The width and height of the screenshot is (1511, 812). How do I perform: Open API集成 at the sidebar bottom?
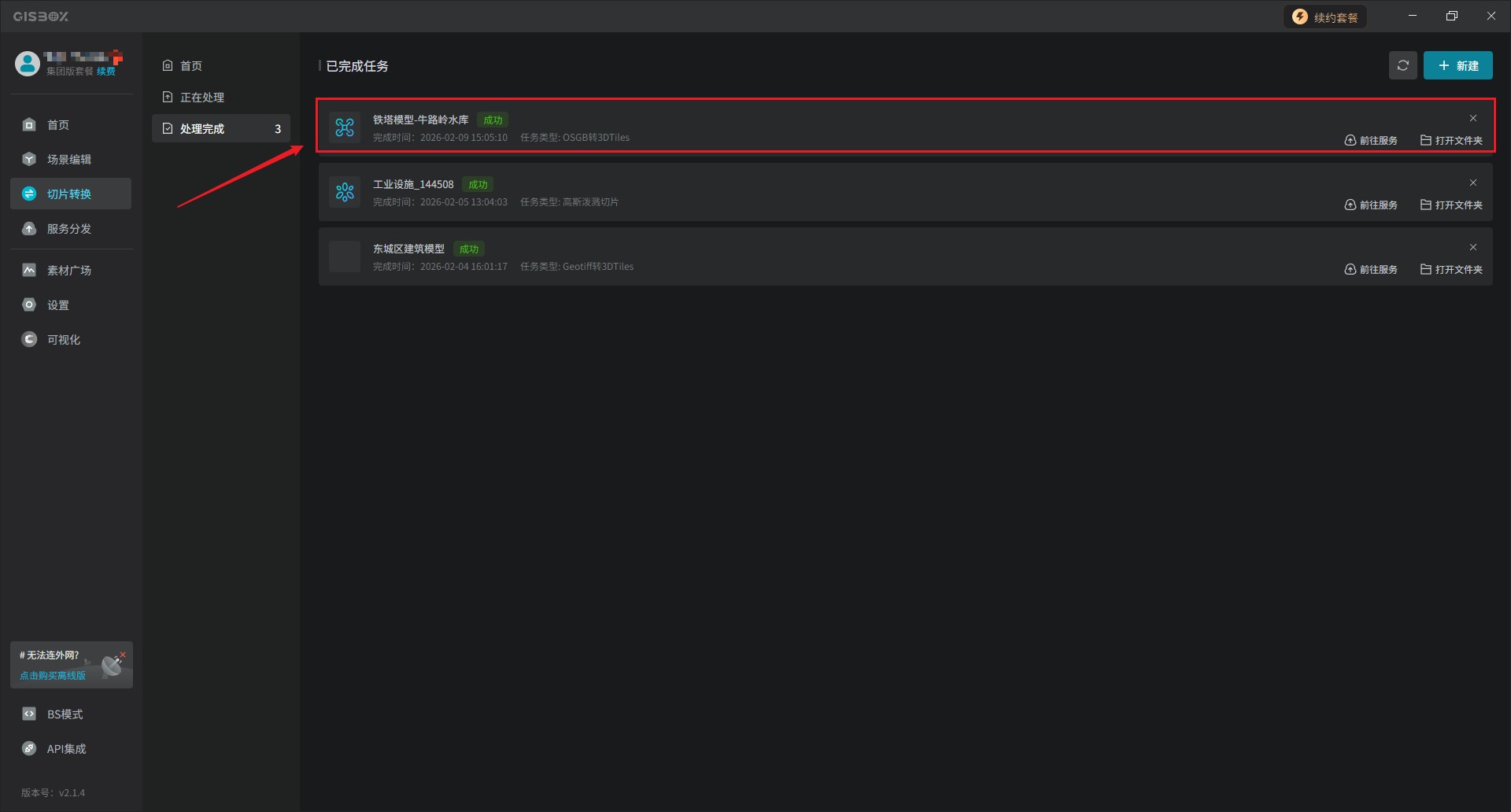click(x=66, y=749)
